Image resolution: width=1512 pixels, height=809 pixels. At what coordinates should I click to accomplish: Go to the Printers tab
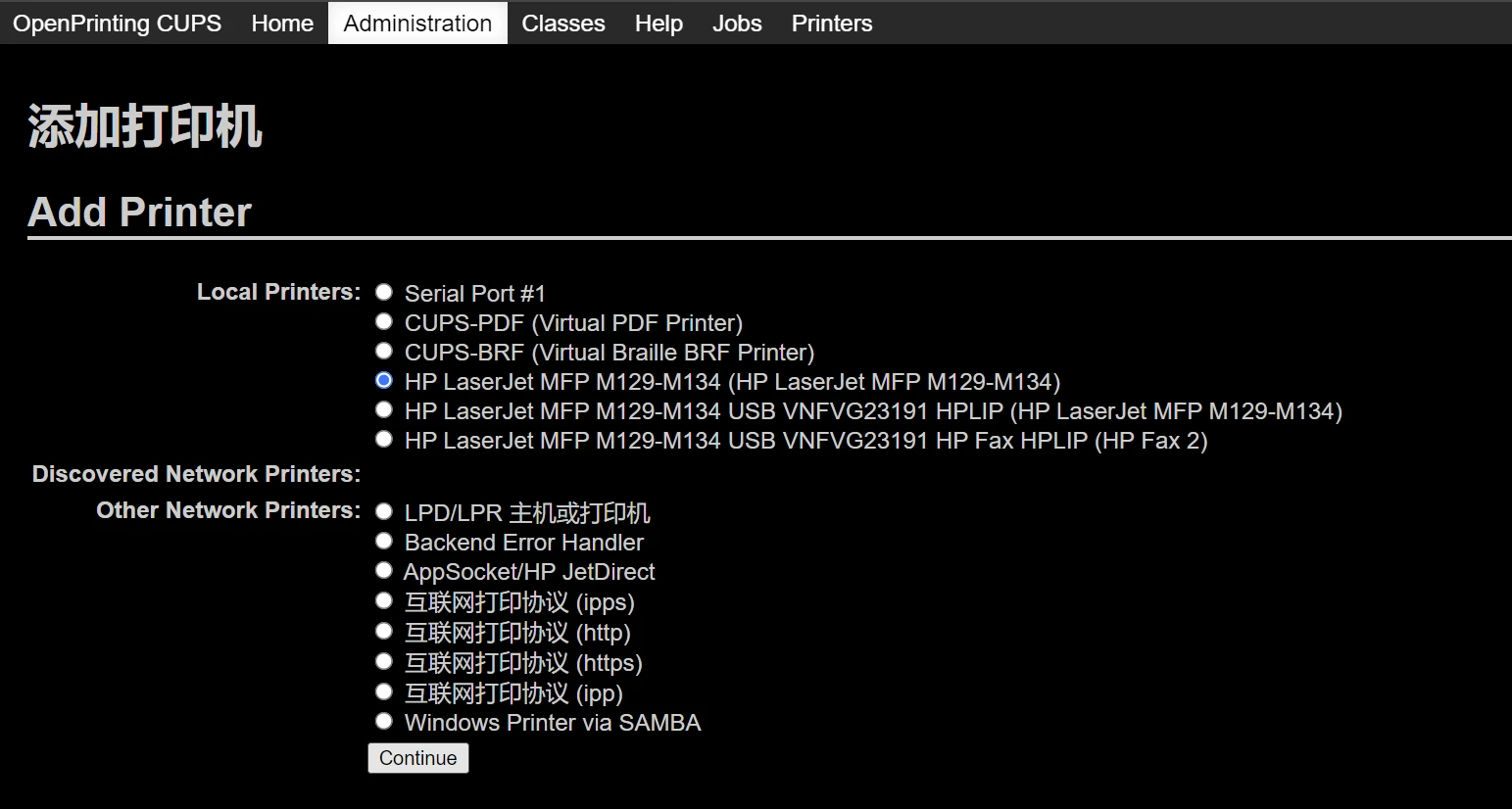point(832,23)
